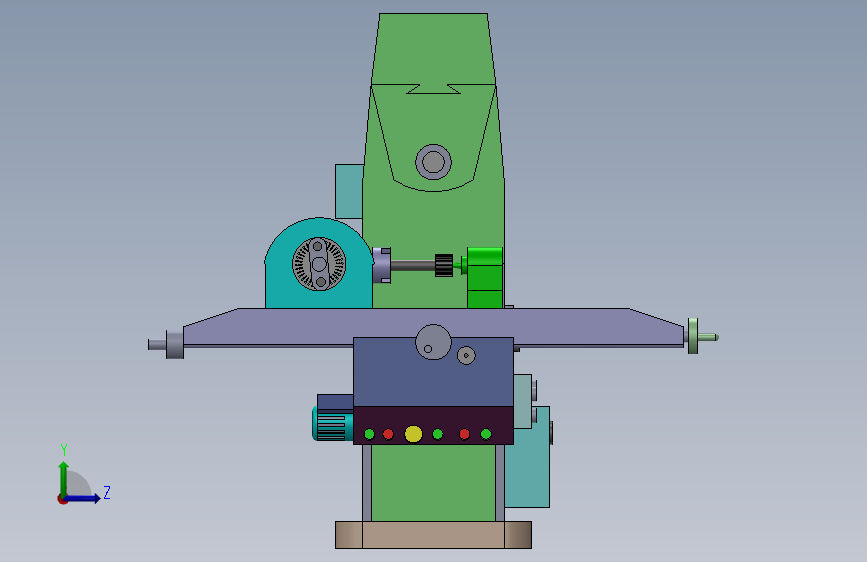Select the gray handle shaft at the table's left end

point(158,345)
